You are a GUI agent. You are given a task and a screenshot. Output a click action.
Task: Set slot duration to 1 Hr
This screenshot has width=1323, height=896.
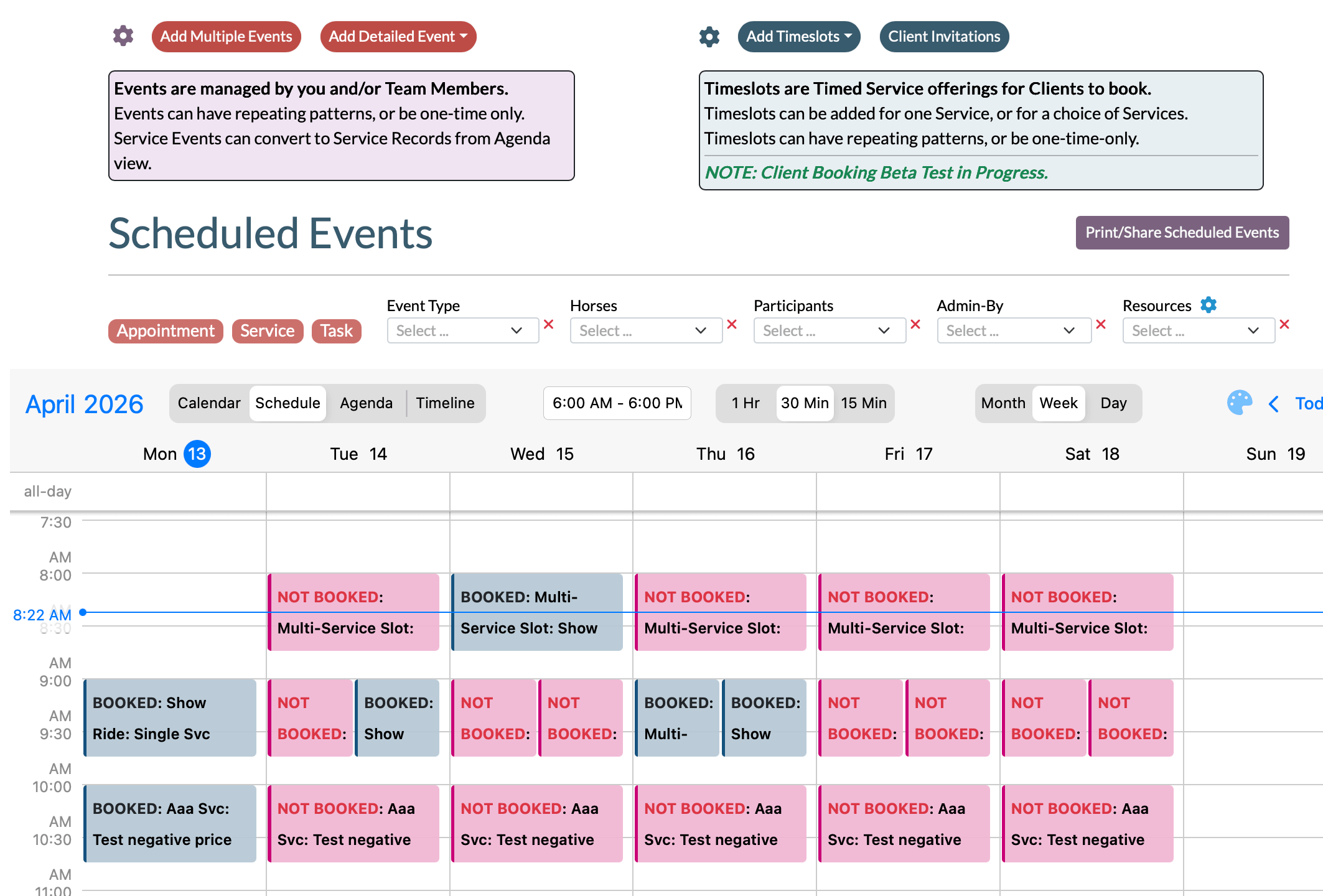746,403
